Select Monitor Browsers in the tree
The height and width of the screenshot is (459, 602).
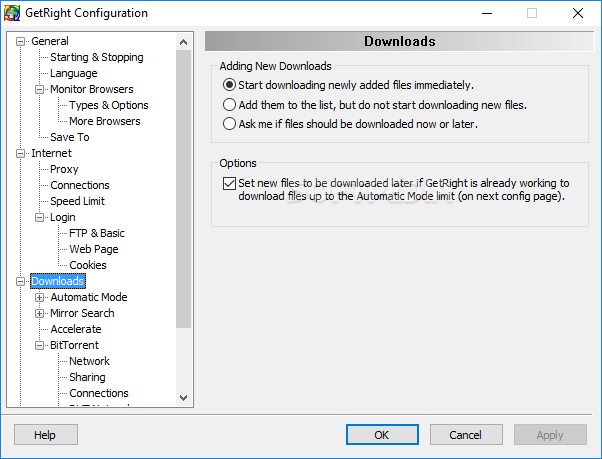[92, 89]
